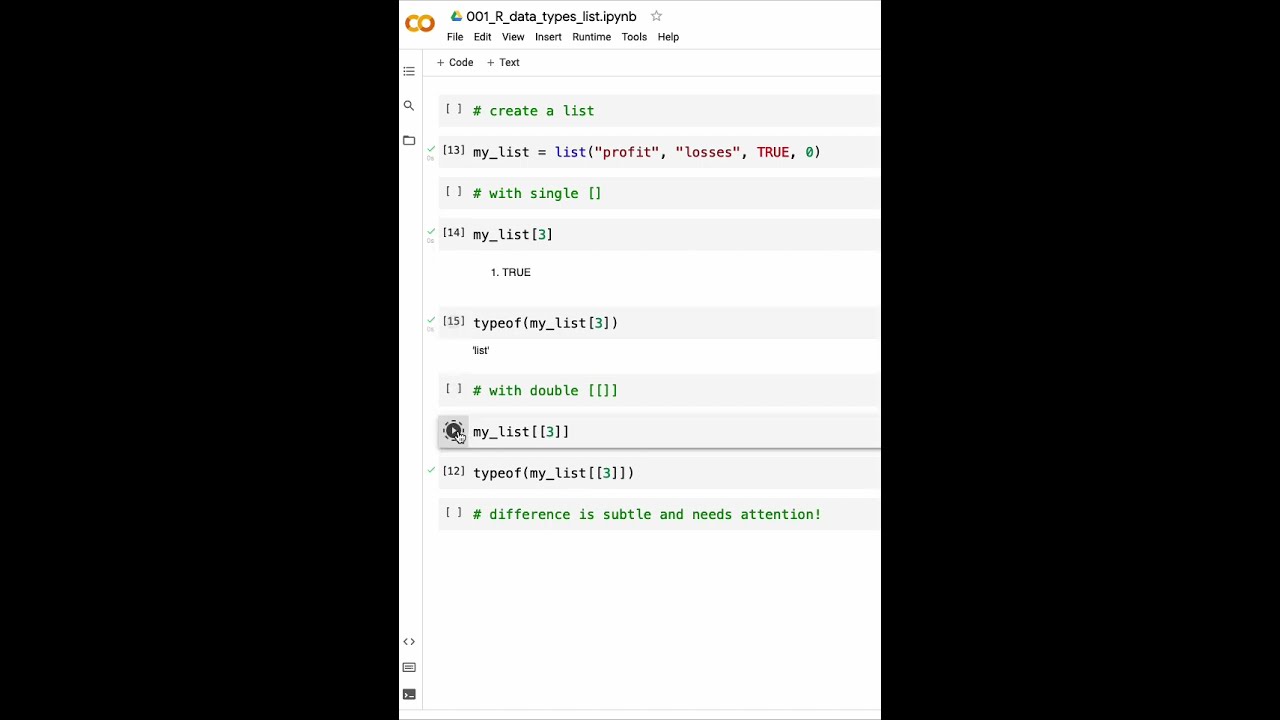Click bracket of '# with single []' cell
Screen dimensions: 1280x720
454,191
